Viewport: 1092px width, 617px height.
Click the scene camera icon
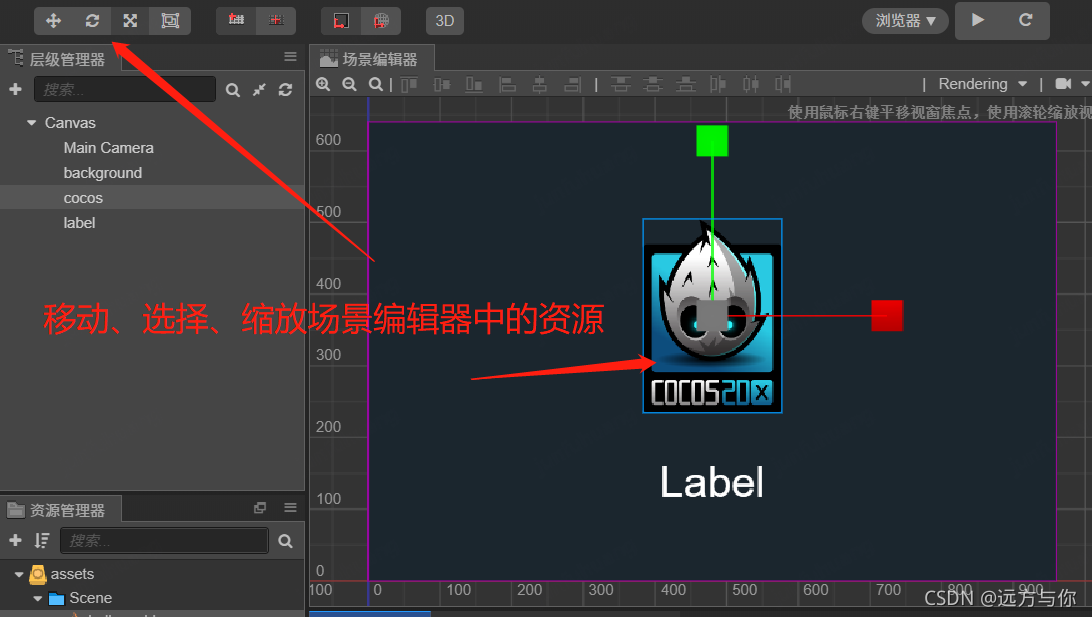pos(1063,84)
